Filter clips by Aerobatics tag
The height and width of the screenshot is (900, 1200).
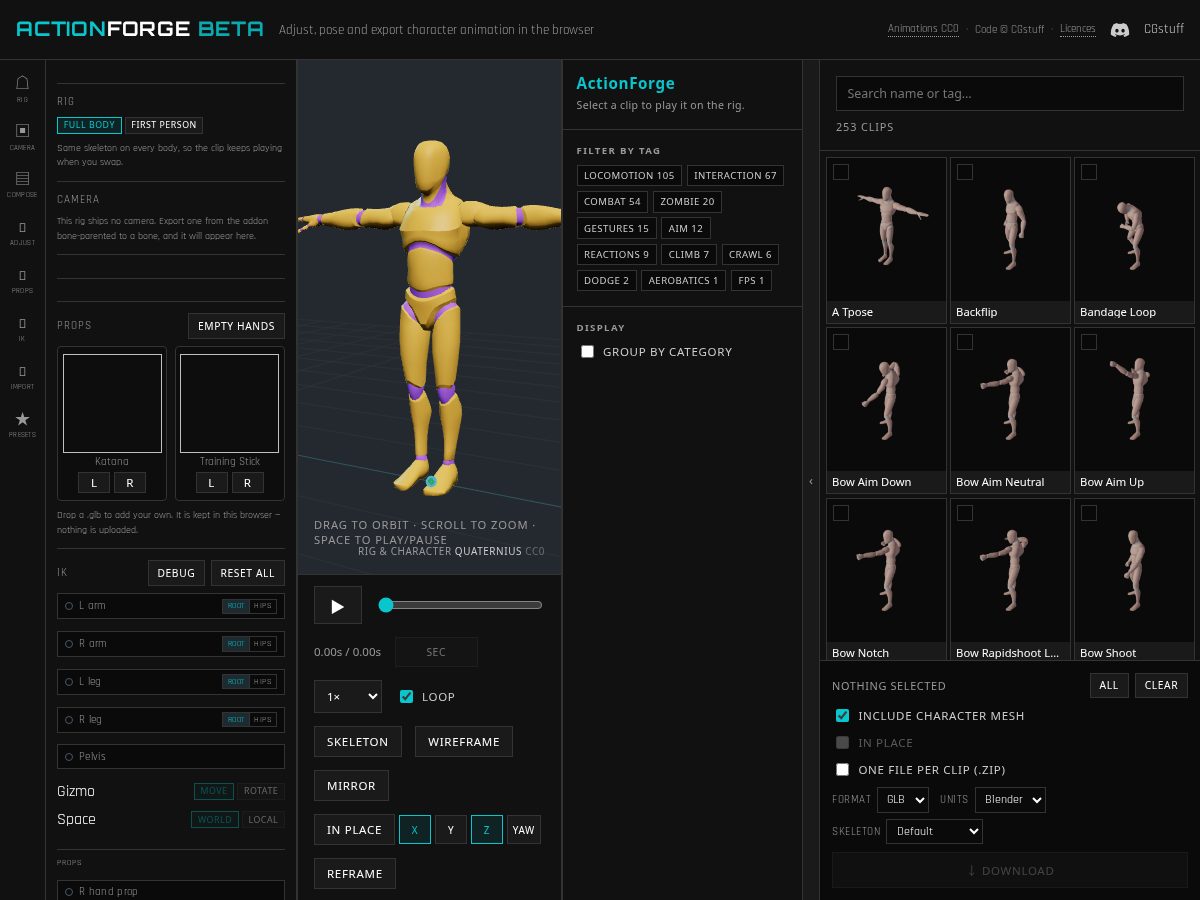click(683, 280)
